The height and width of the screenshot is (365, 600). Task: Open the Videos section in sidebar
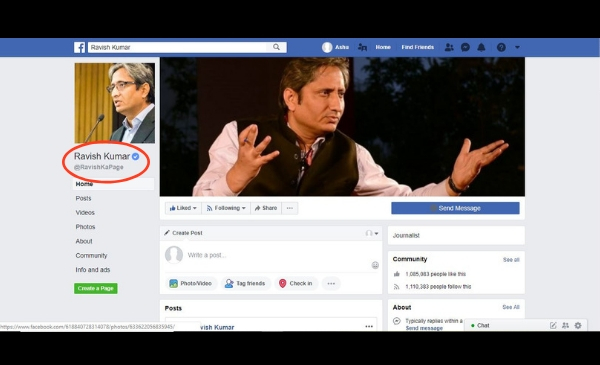pyautogui.click(x=85, y=212)
